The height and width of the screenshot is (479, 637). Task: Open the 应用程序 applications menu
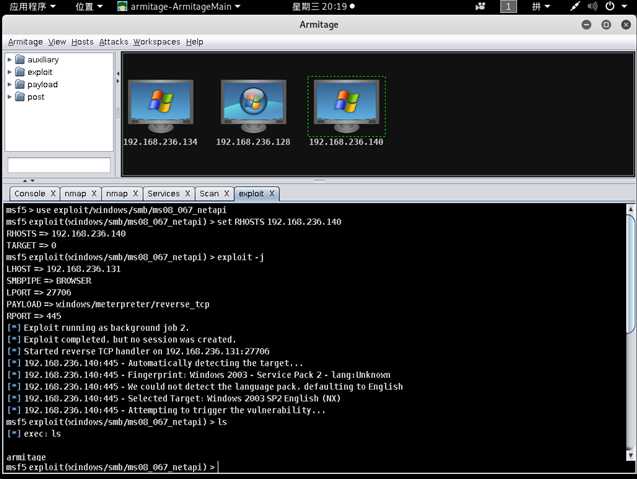tap(32, 7)
